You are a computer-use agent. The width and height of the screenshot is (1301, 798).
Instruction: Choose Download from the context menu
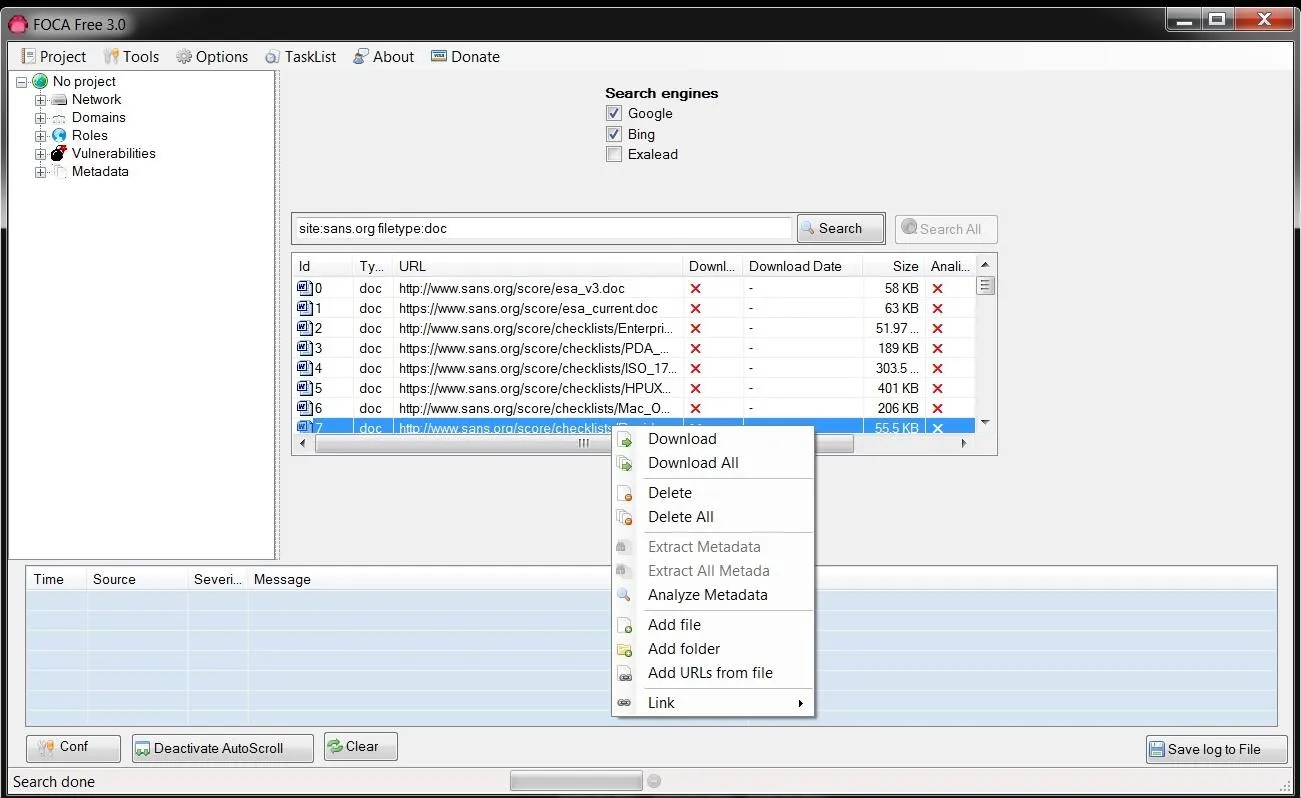[x=713, y=439]
